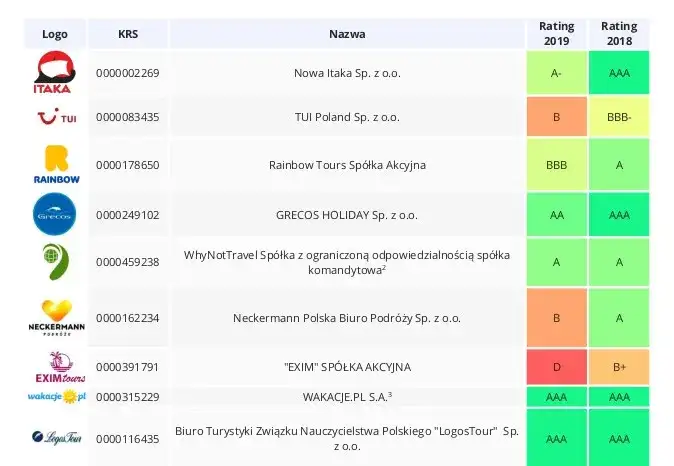674x466 pixels.
Task: Click the wakacje.pl logo
Action: pos(54,397)
